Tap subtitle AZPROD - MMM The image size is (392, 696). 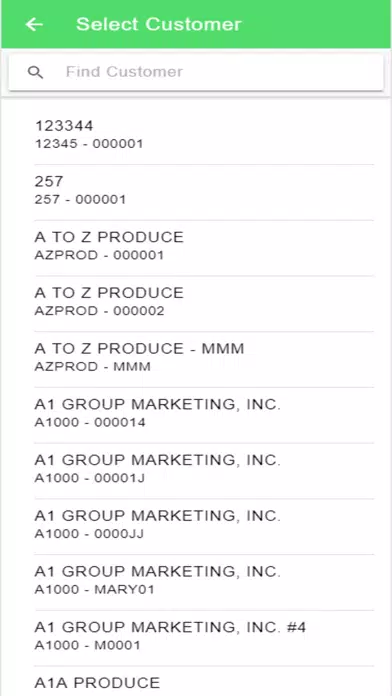coord(92,367)
